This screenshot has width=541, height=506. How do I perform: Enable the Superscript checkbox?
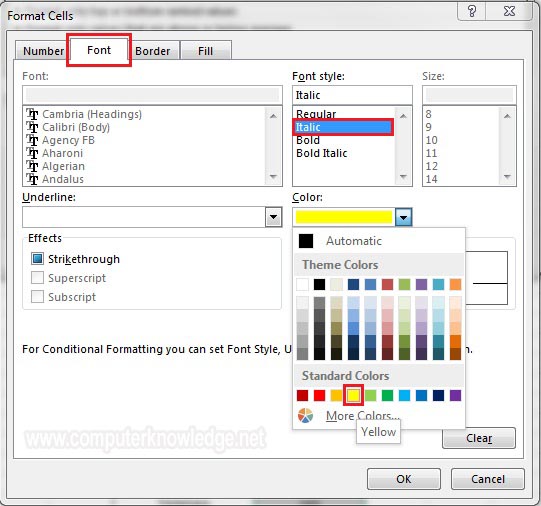pyautogui.click(x=37, y=277)
